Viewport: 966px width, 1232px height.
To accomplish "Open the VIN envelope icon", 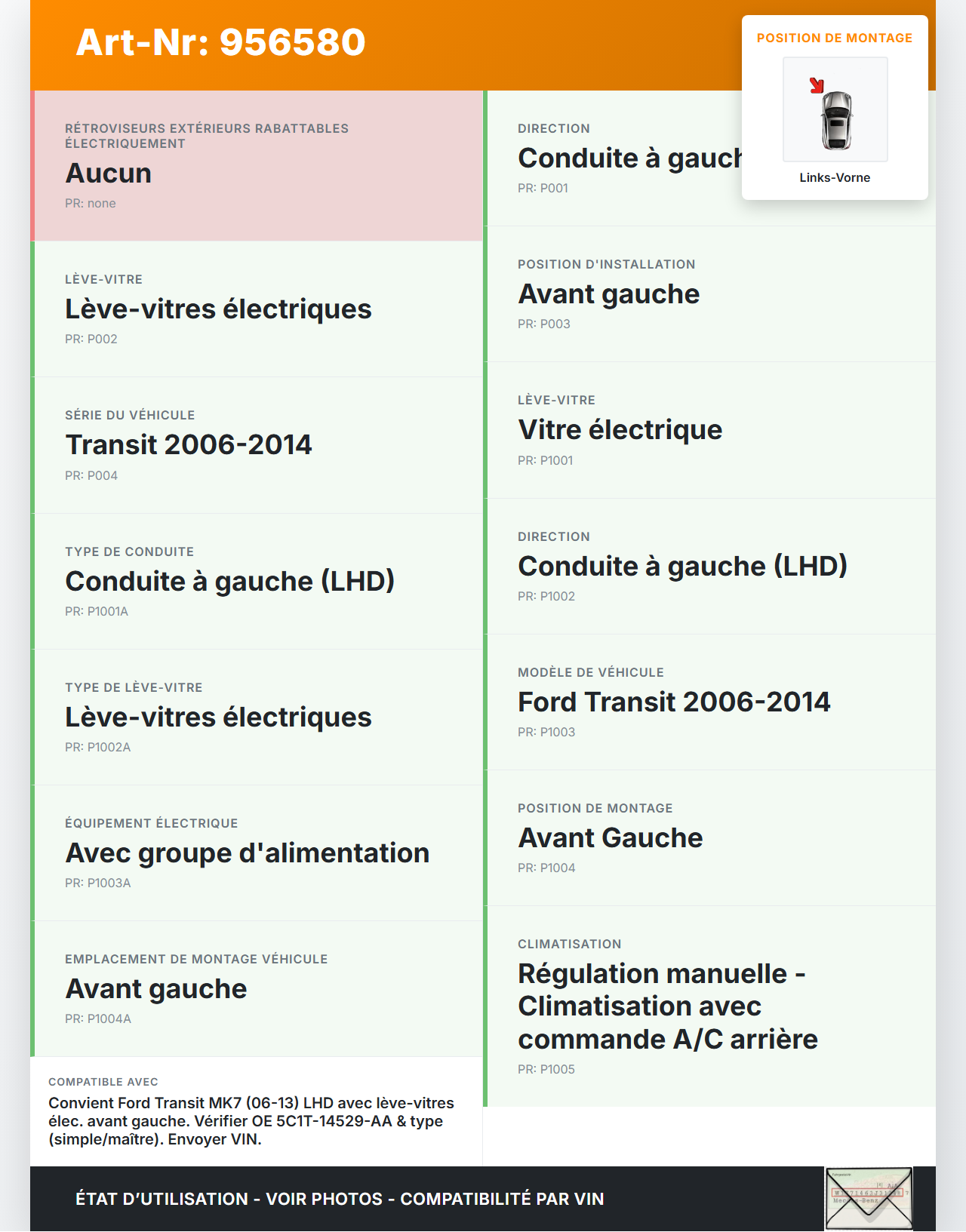I will pyautogui.click(x=869, y=1199).
